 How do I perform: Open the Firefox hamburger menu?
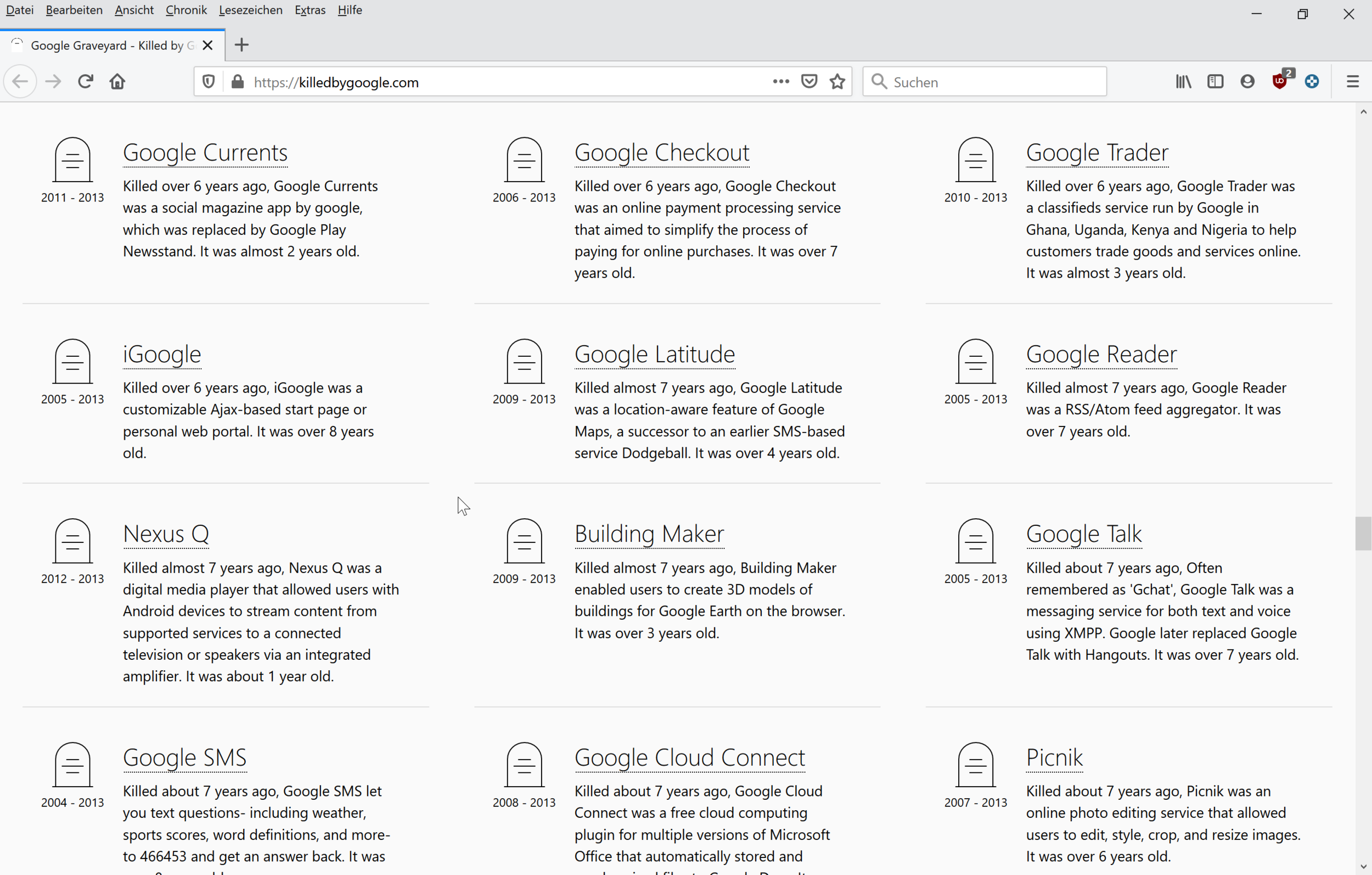(x=1353, y=81)
